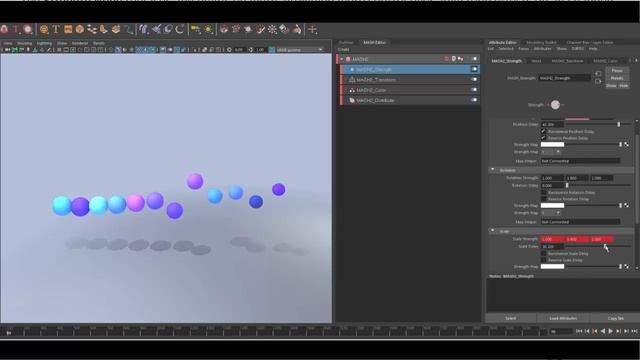Click the Copy Tab button
Image resolution: width=640 pixels, height=360 pixels.
pos(616,318)
